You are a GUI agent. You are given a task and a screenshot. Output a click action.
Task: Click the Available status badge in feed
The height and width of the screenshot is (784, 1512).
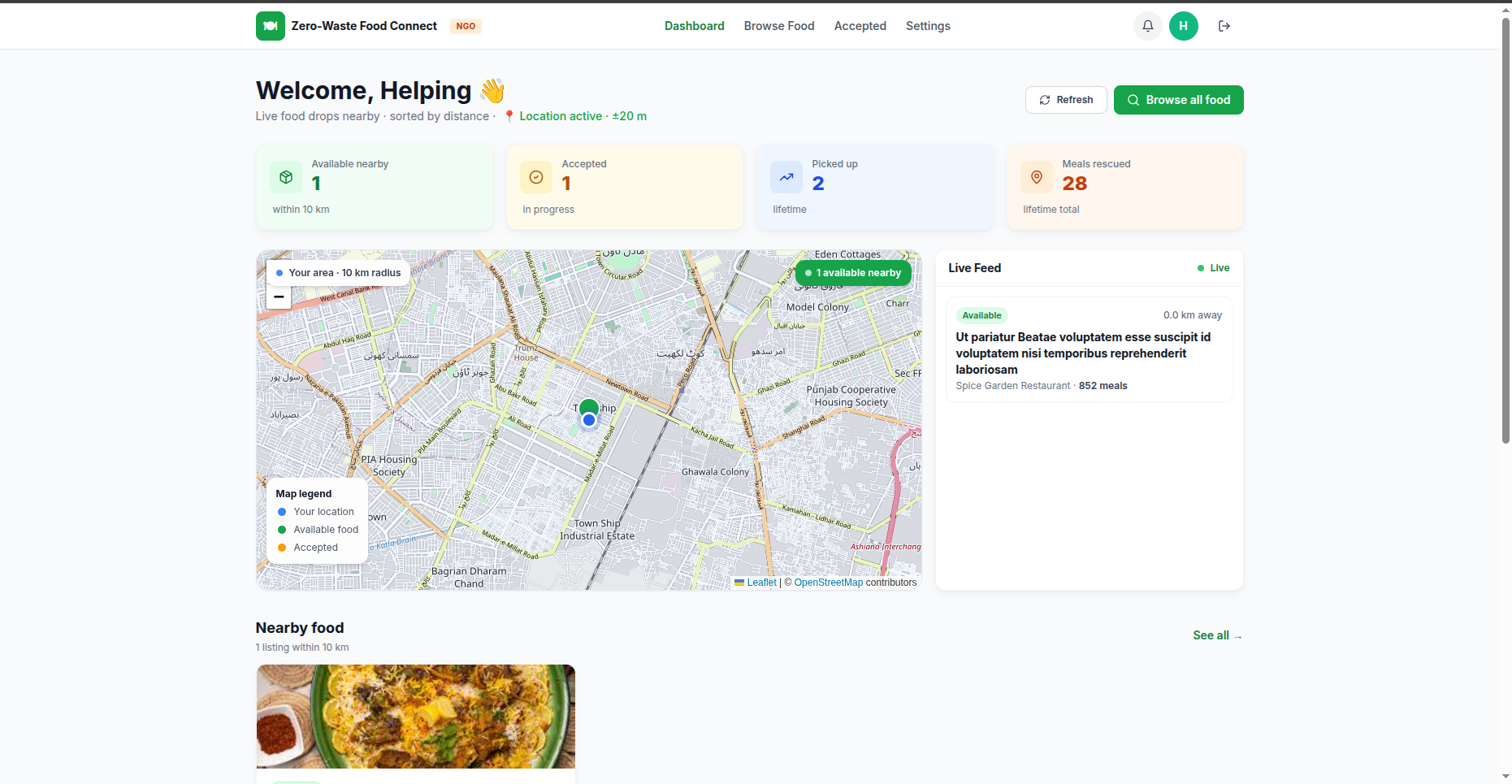pos(981,315)
